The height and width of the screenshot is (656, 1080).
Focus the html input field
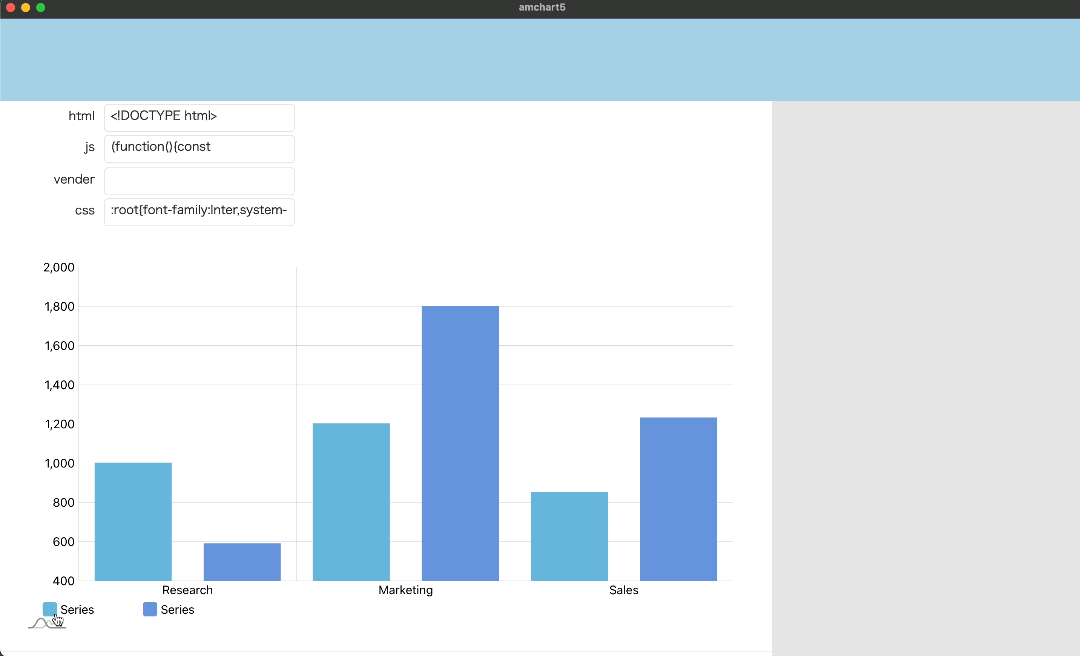pyautogui.click(x=199, y=117)
